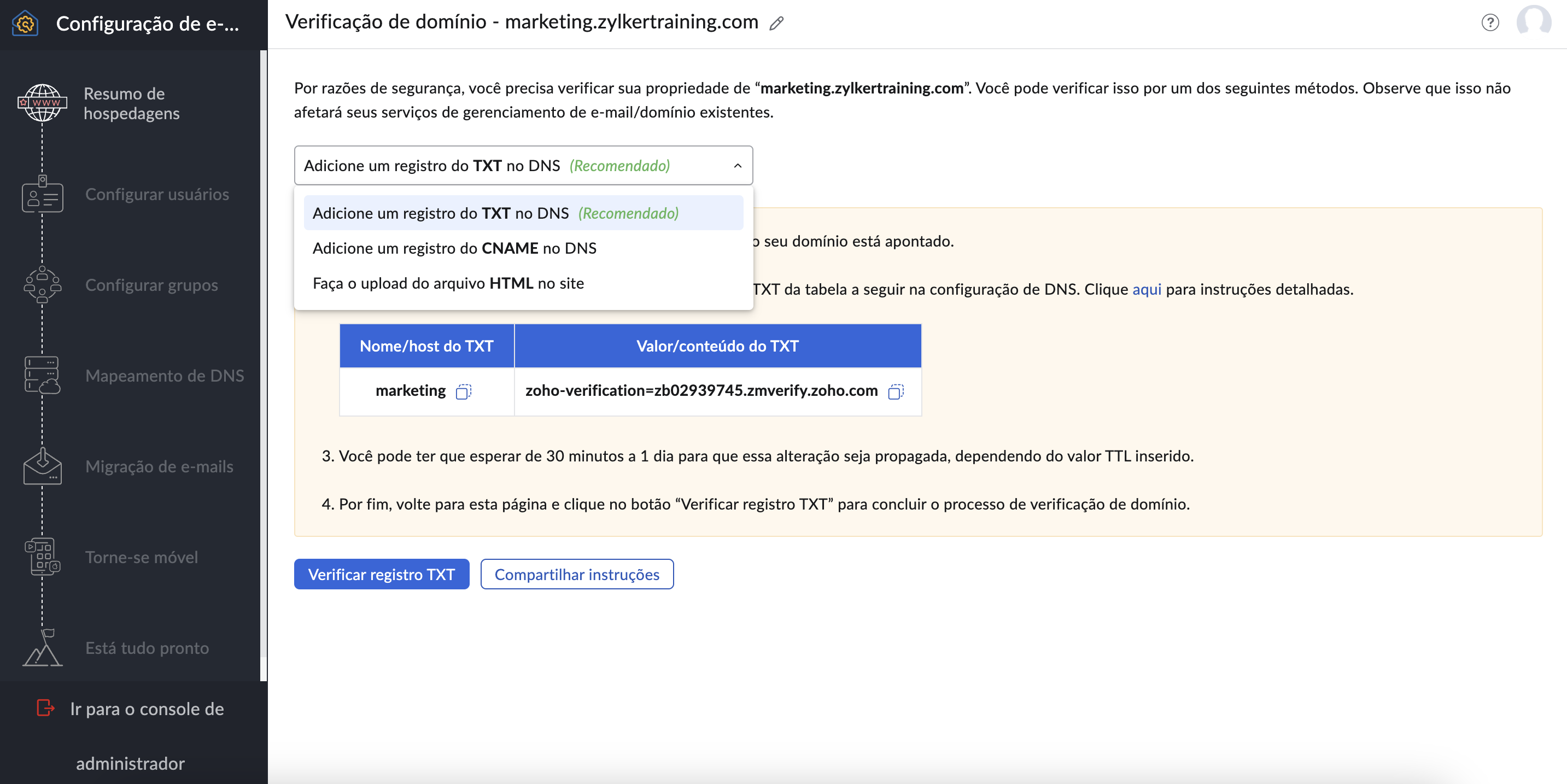
Task: Click the Configurar grupos people icon
Action: (x=42, y=285)
